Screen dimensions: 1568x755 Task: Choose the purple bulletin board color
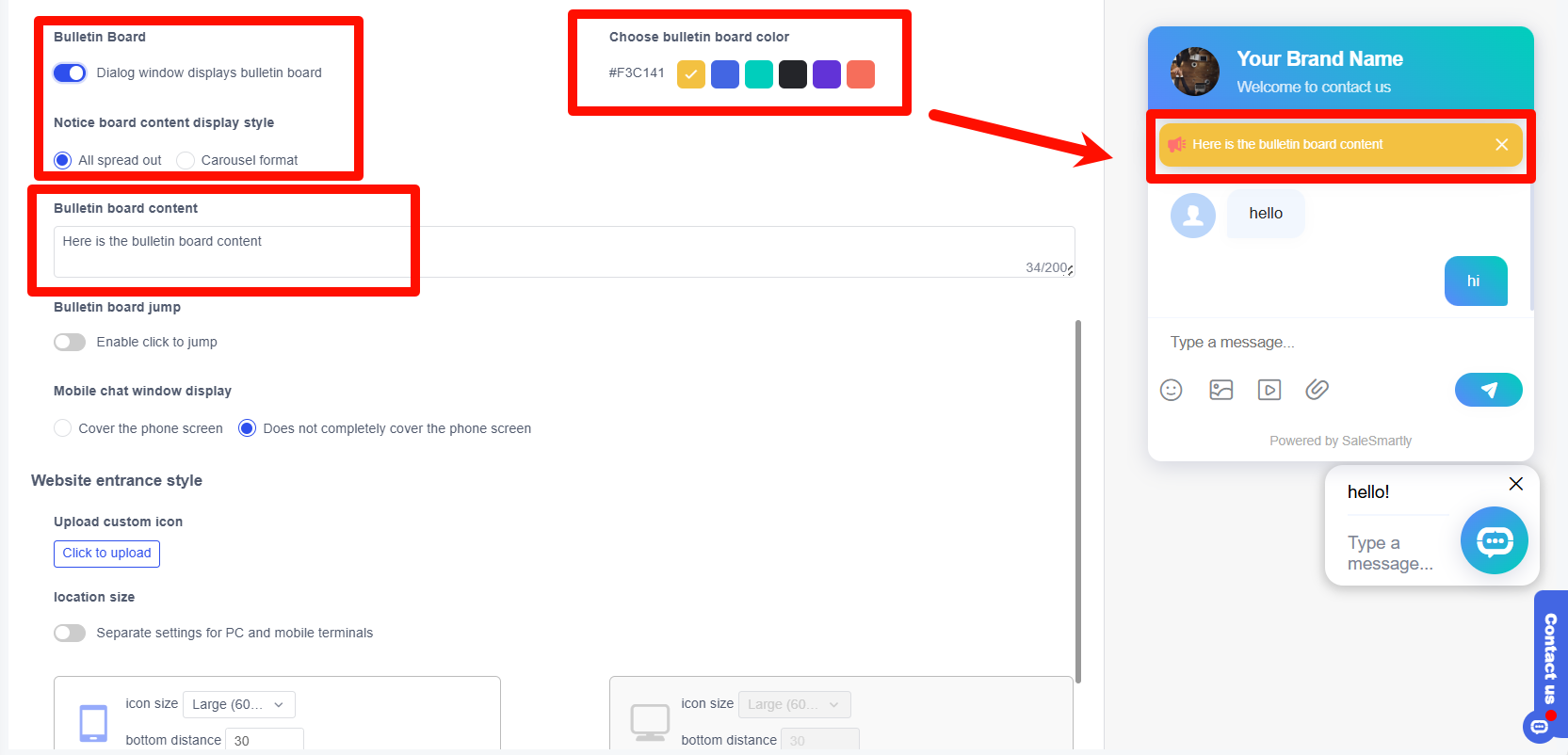827,74
